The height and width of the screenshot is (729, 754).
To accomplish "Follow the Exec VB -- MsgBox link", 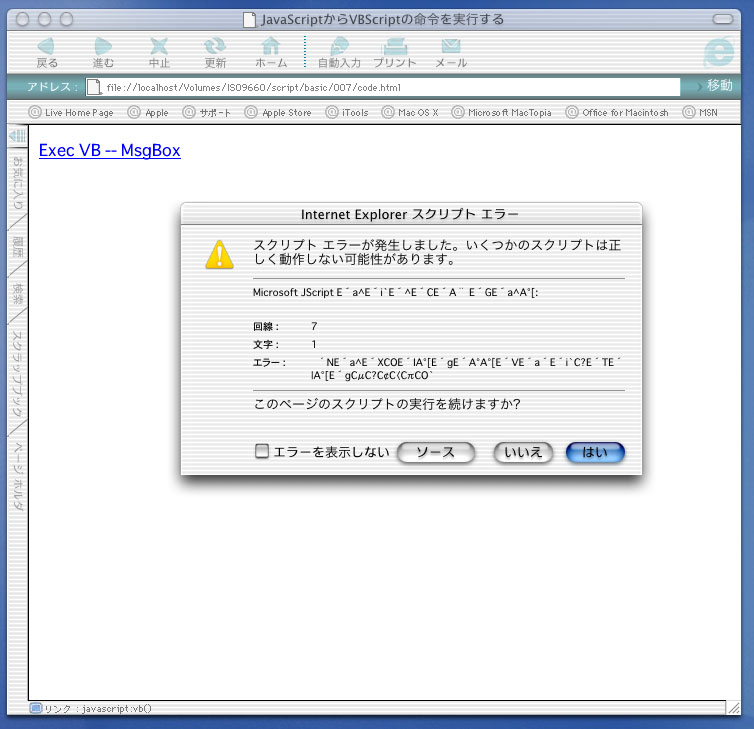I will [110, 150].
